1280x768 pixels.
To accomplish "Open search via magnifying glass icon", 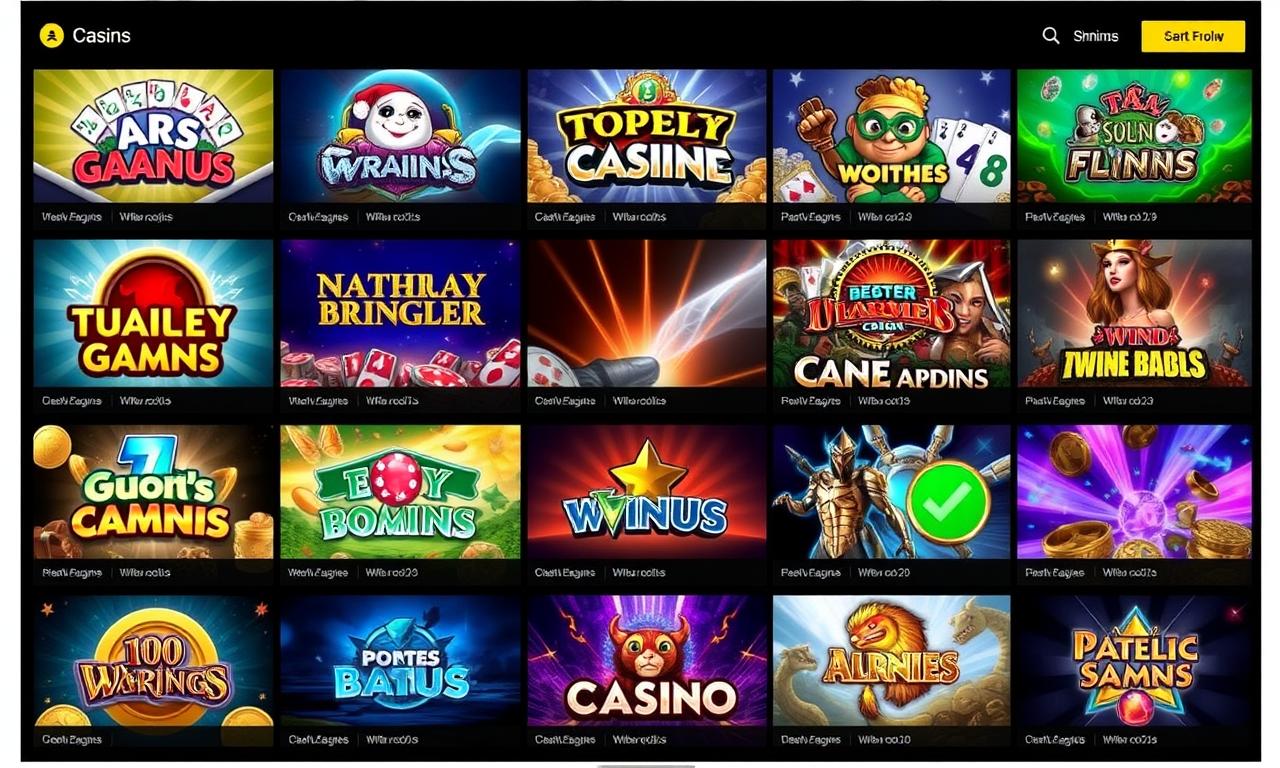I will [1051, 36].
